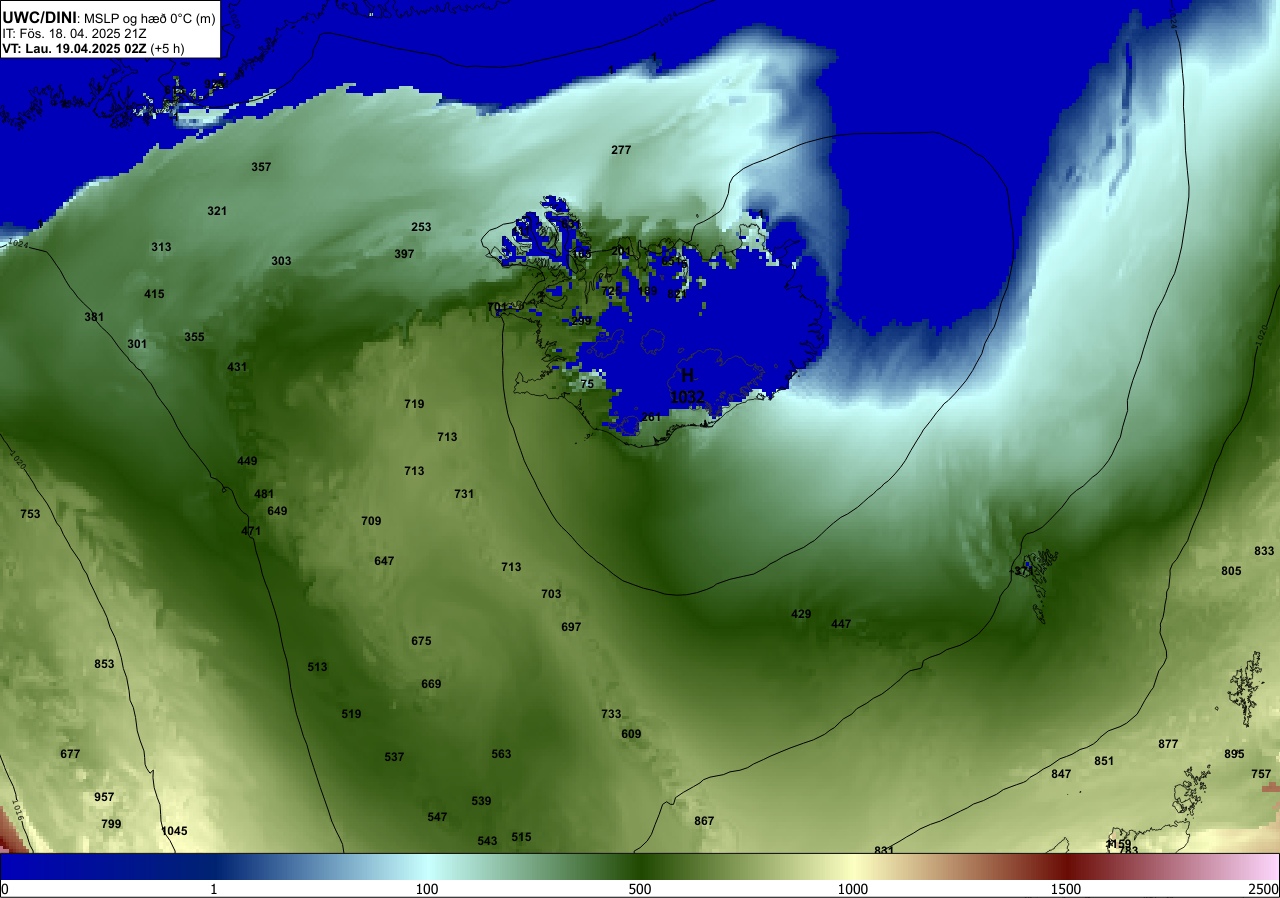Click the 697 height value

point(571,627)
